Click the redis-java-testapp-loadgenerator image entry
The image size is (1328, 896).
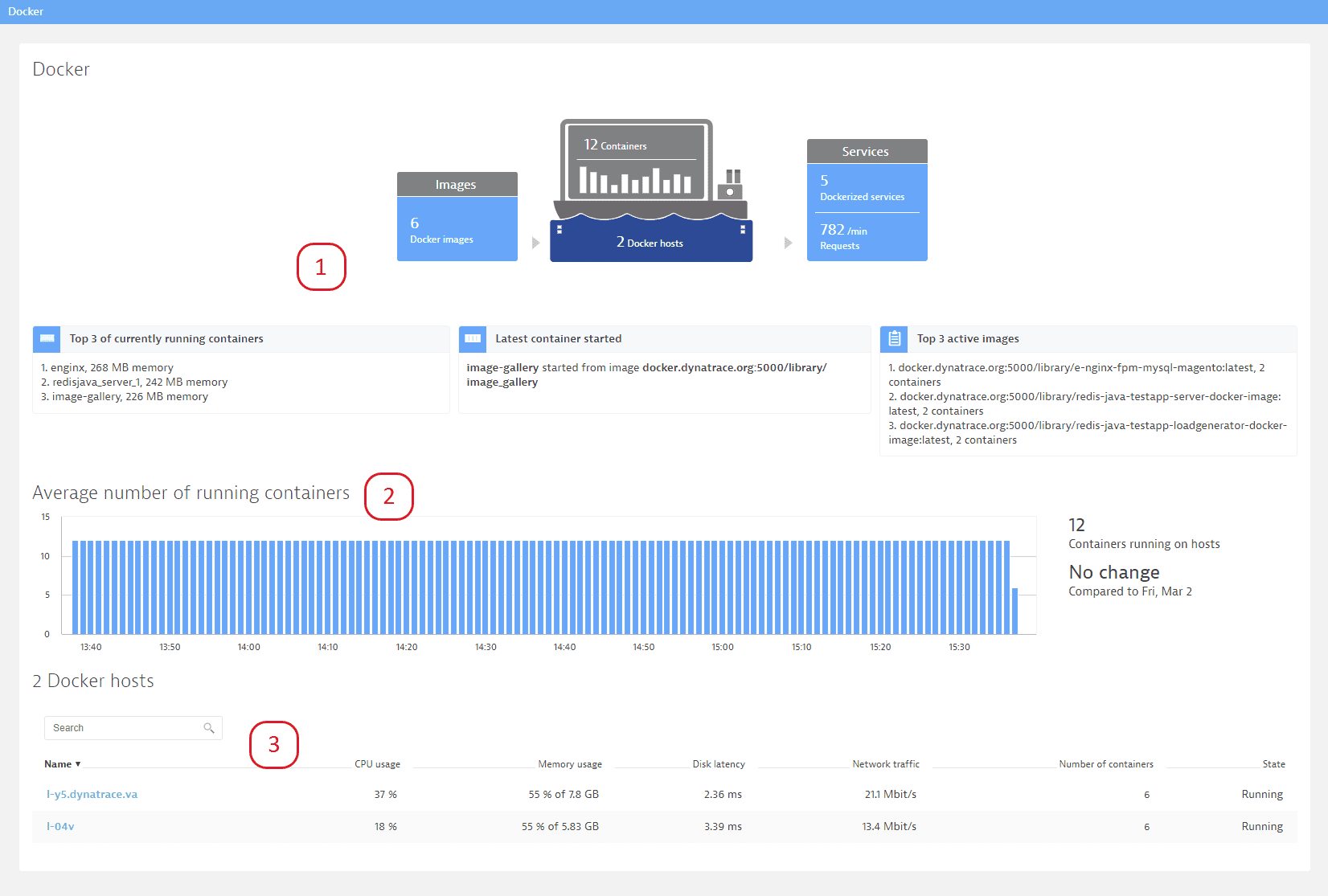pos(1088,432)
